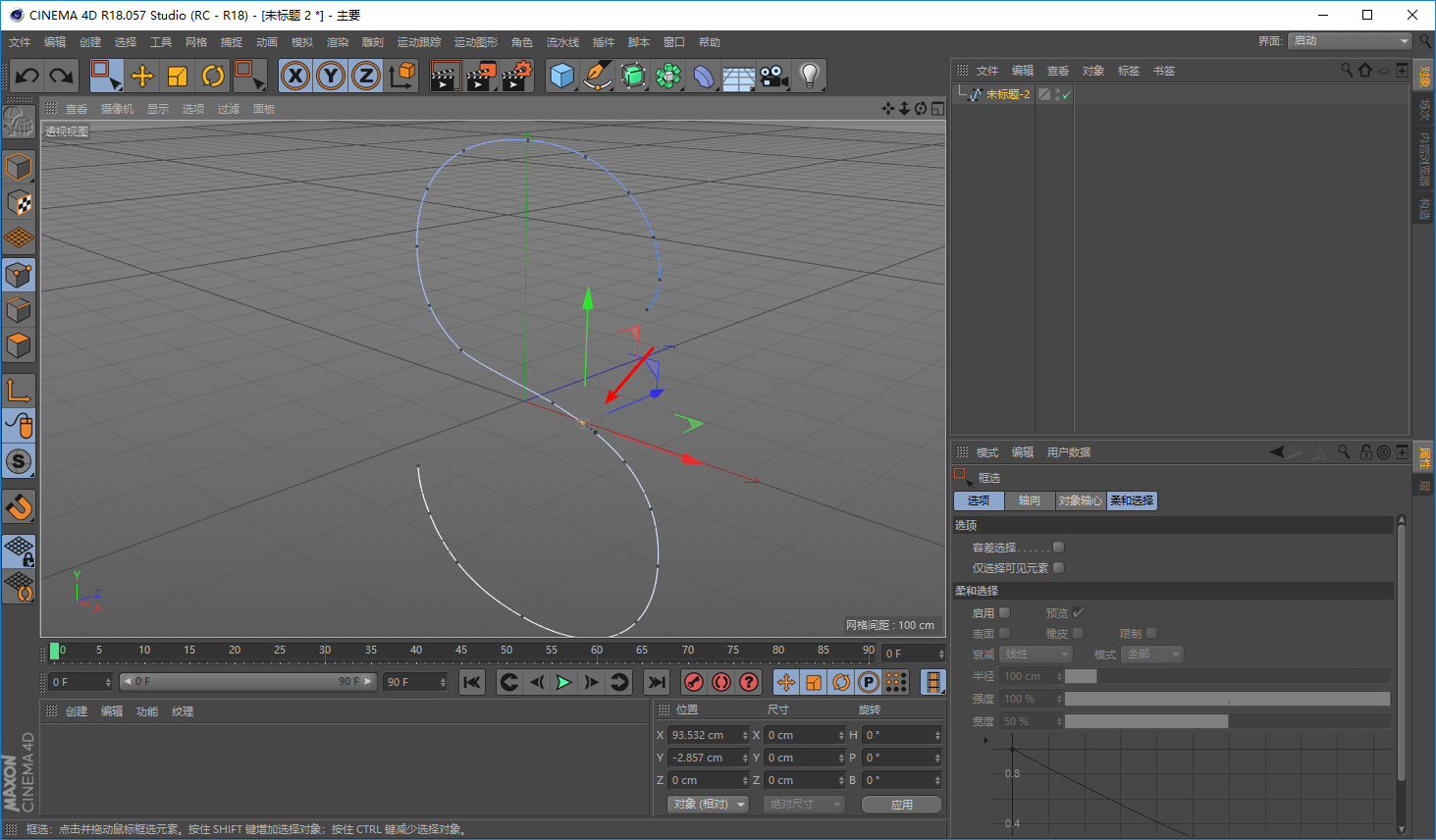Select the 未标题-2 spline object

click(1007, 94)
